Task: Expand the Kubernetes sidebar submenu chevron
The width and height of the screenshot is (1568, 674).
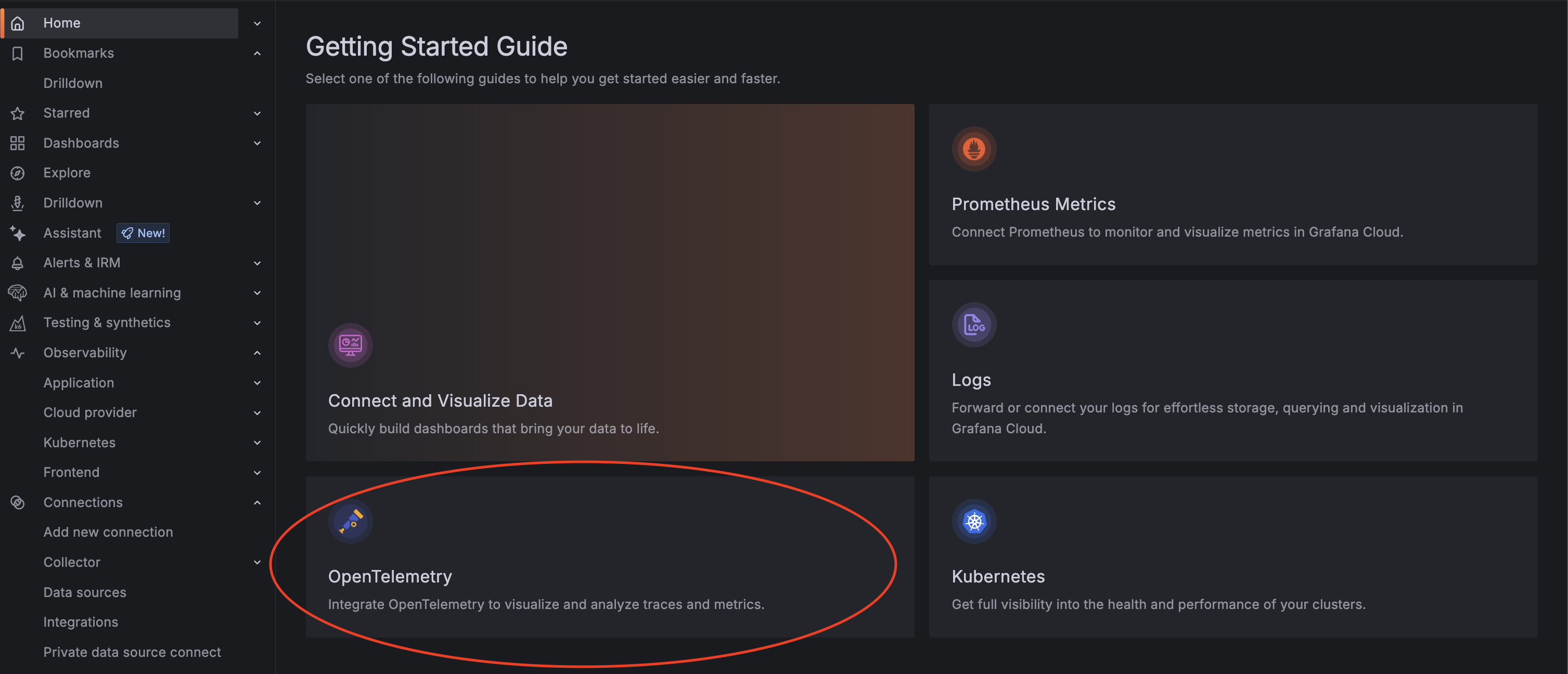Action: [x=258, y=443]
